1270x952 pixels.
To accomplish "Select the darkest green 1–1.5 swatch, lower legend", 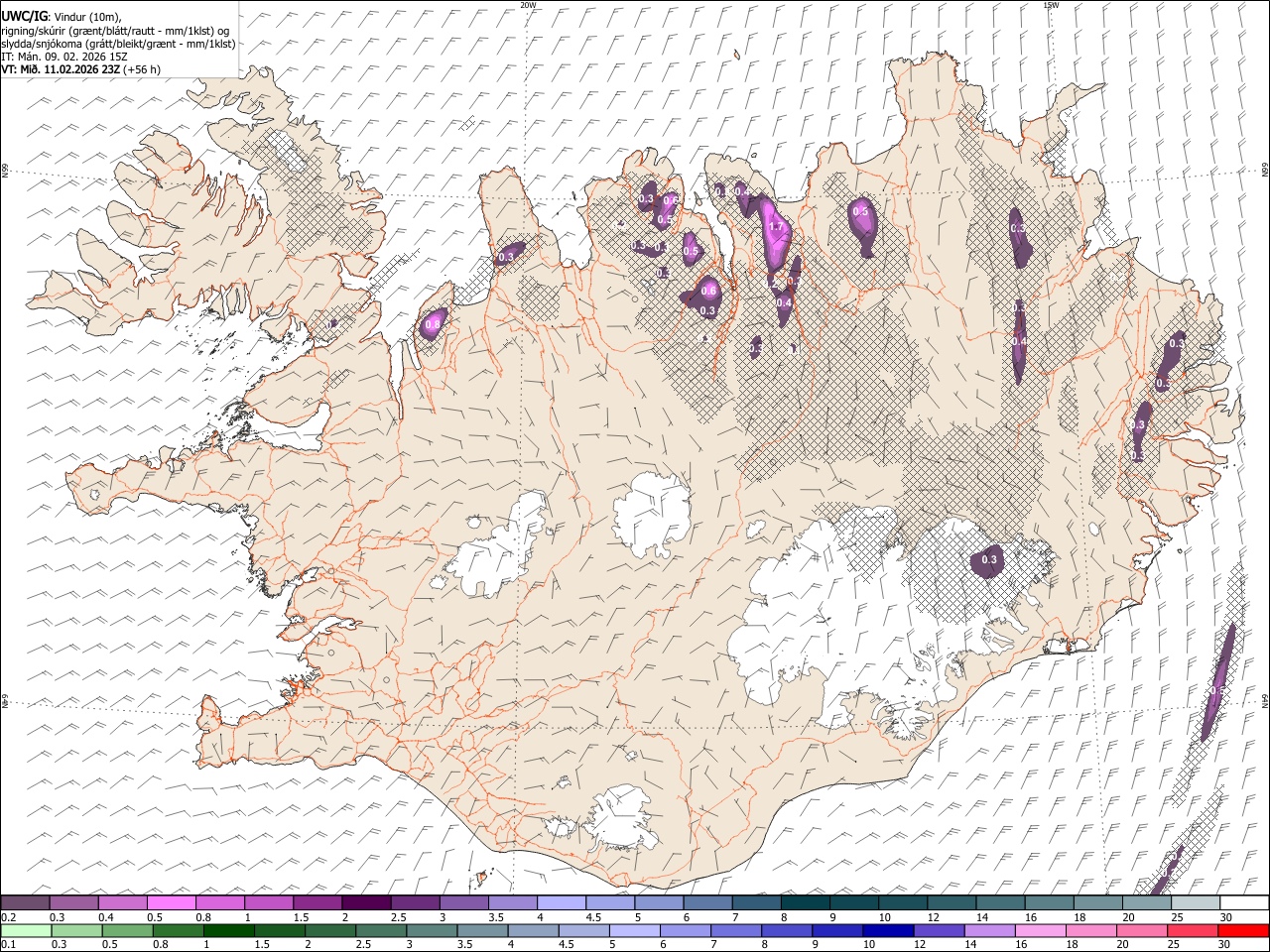I will tap(229, 930).
